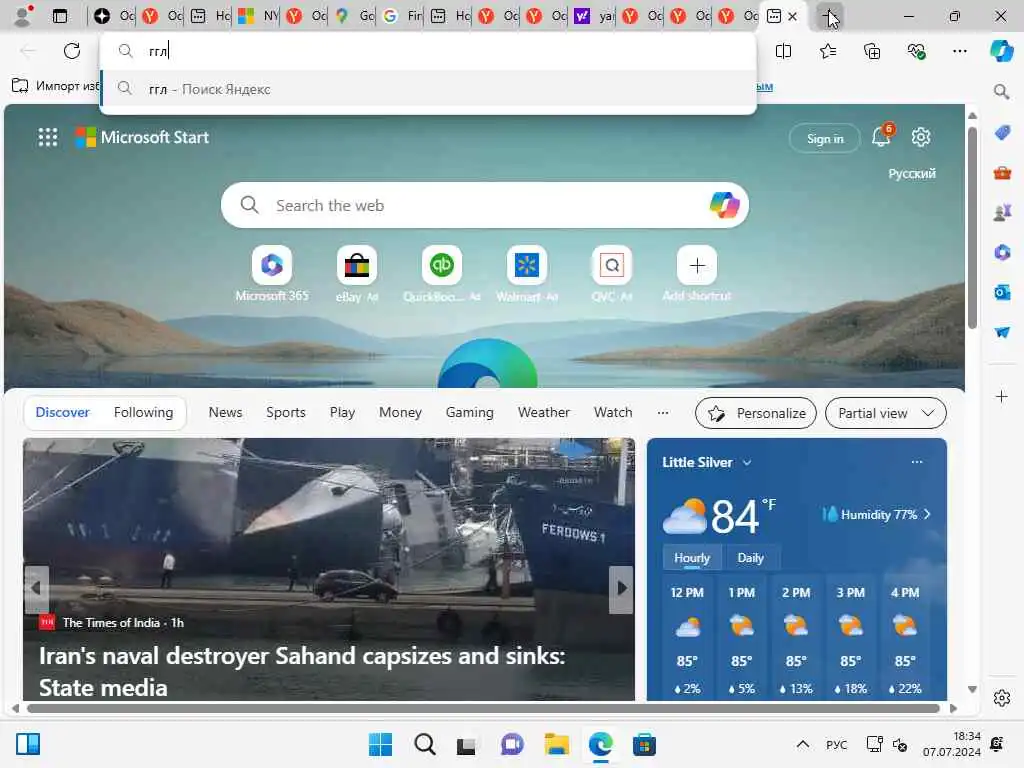The height and width of the screenshot is (768, 1024).
Task: Open the Partial view layout dropdown
Action: tap(886, 413)
